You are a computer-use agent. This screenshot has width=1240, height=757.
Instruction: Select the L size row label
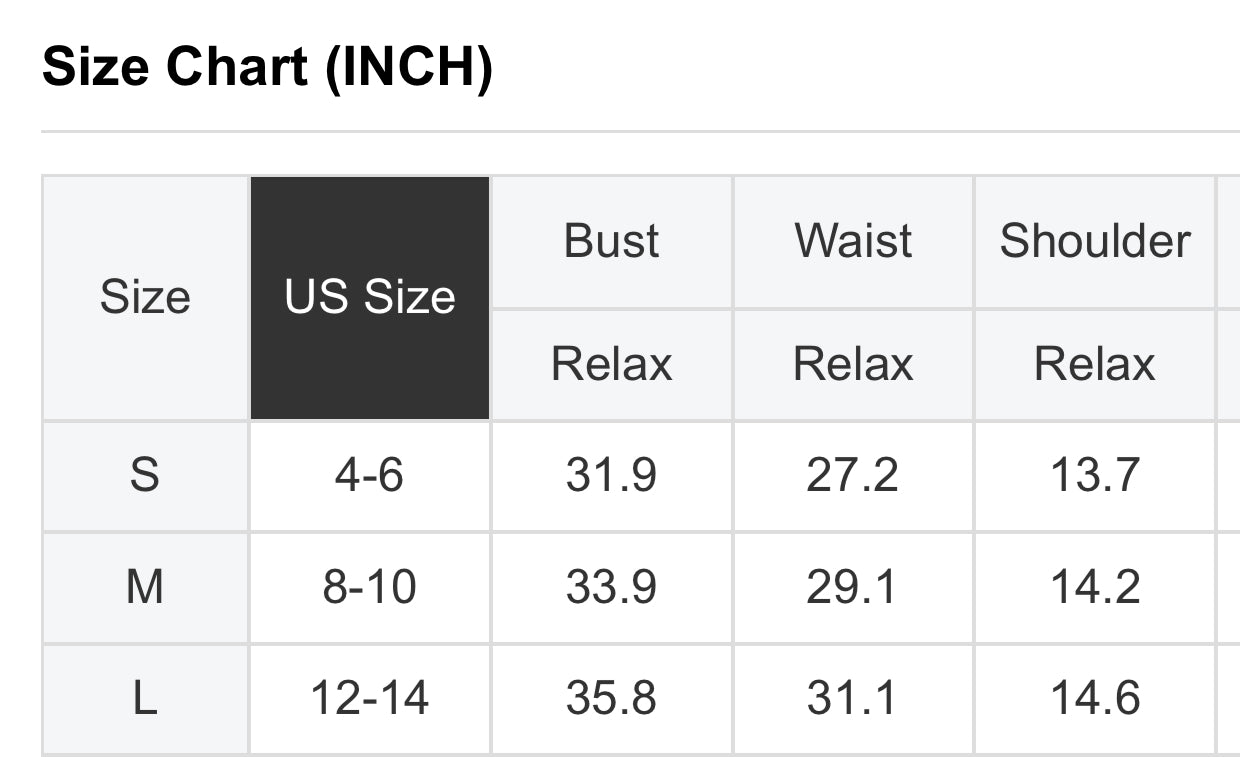coord(145,698)
